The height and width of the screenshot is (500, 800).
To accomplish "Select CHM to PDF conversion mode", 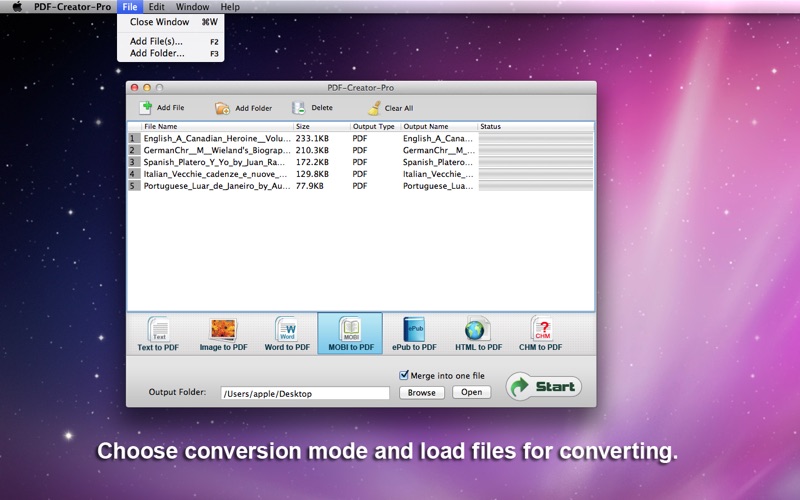I will pyautogui.click(x=541, y=334).
